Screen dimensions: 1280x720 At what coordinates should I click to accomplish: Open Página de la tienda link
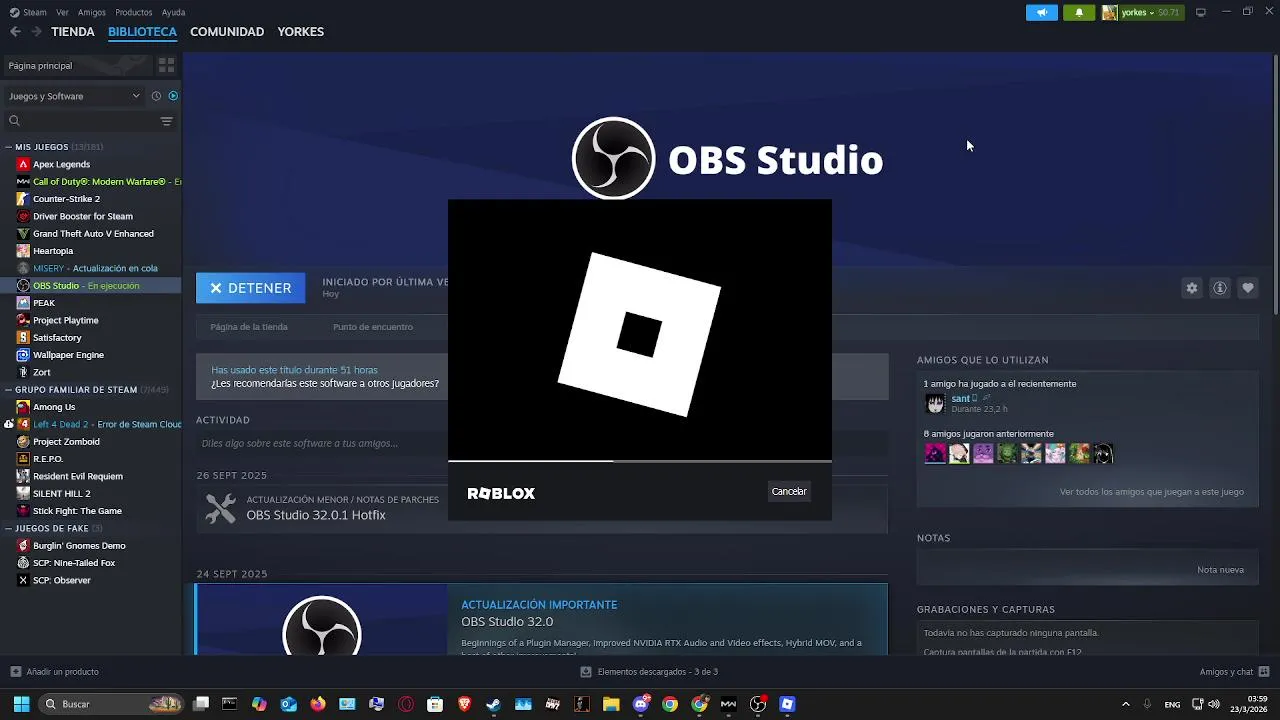(249, 327)
